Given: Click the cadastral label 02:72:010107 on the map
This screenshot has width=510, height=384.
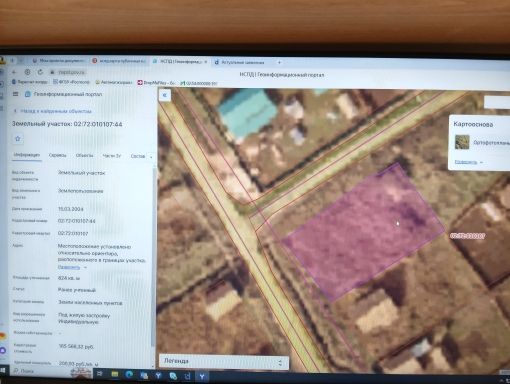Looking at the screenshot, I should point(468,236).
